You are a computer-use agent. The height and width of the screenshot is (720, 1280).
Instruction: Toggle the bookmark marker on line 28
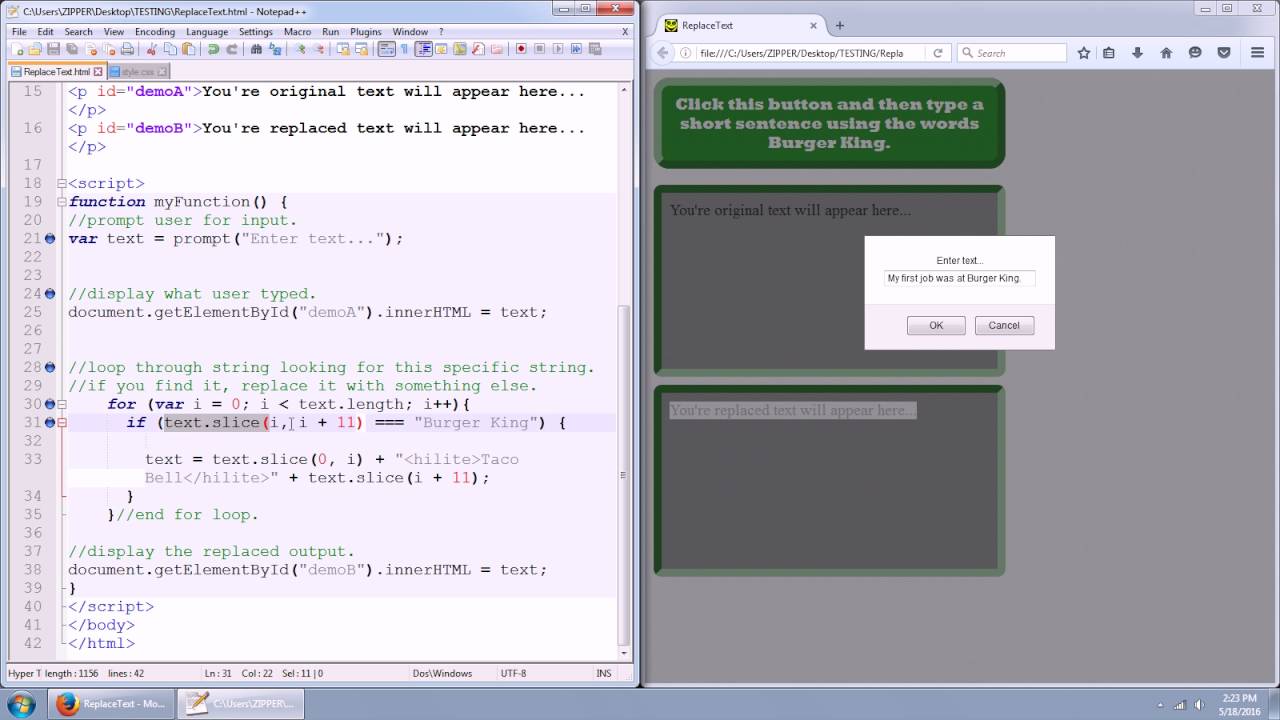(x=50, y=368)
